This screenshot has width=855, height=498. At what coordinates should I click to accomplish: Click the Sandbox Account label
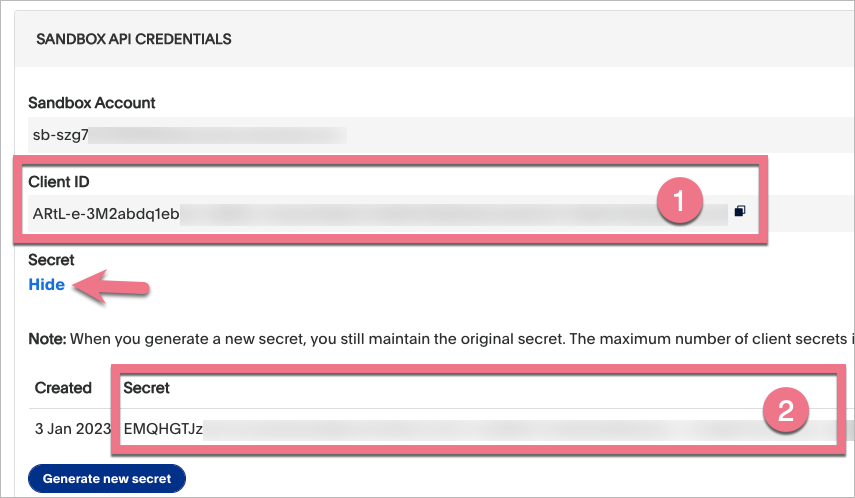92,103
